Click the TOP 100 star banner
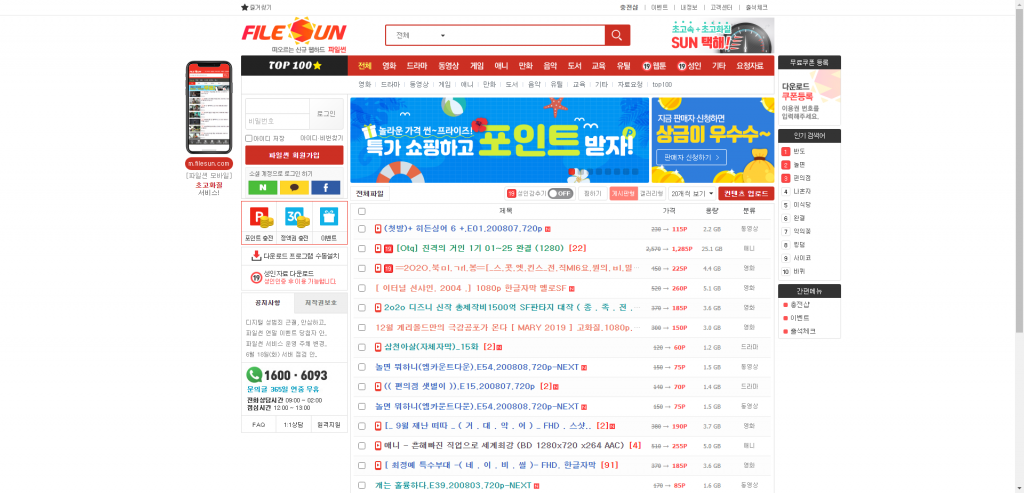1024x493 pixels. 295,65
